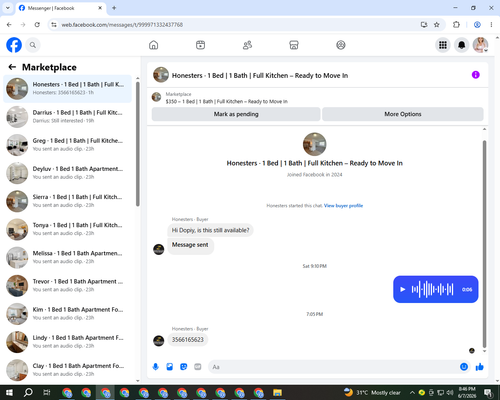Open conversation info purple icon
This screenshot has width=500, height=400.
click(475, 75)
